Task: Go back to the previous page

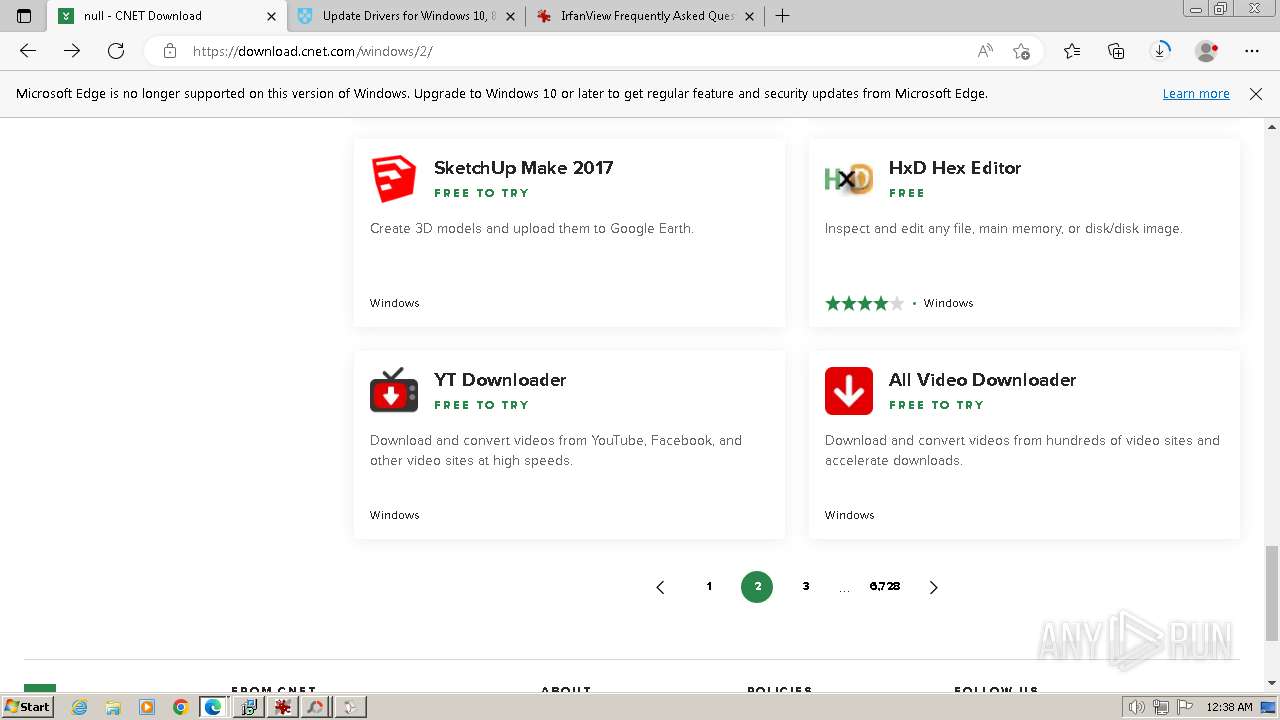Action: tap(28, 51)
